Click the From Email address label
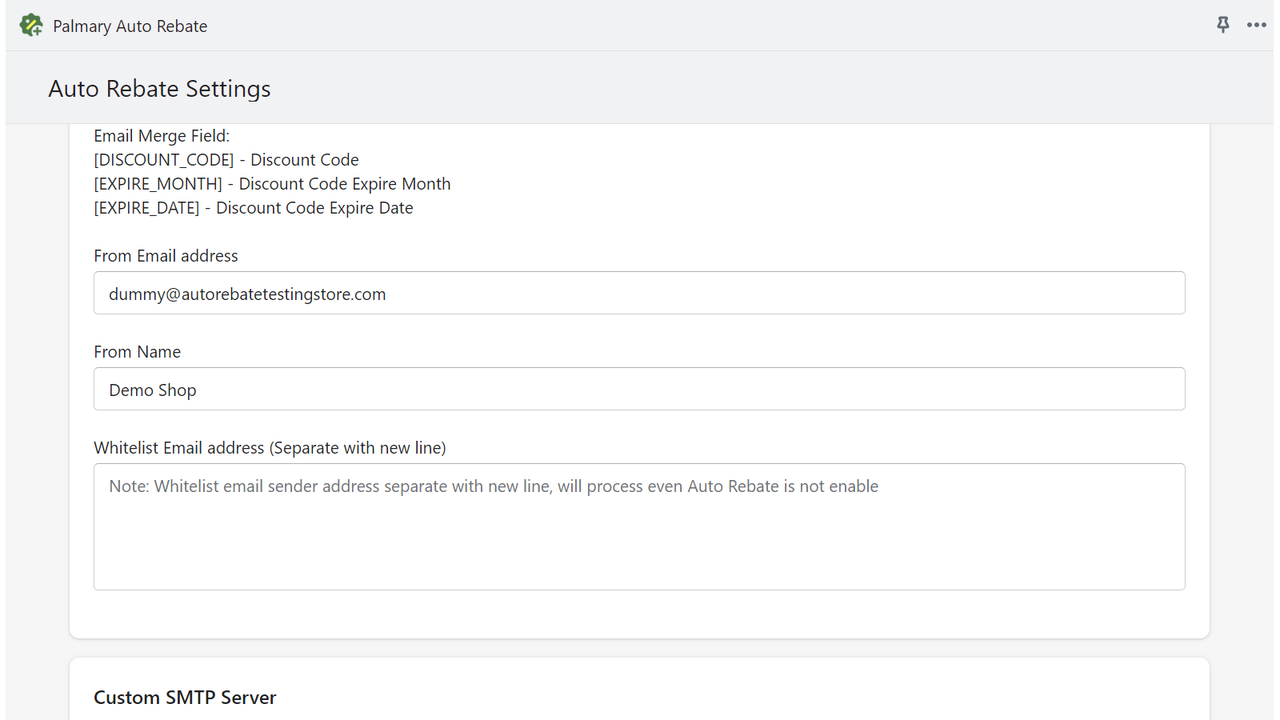1280x720 pixels. (x=166, y=256)
